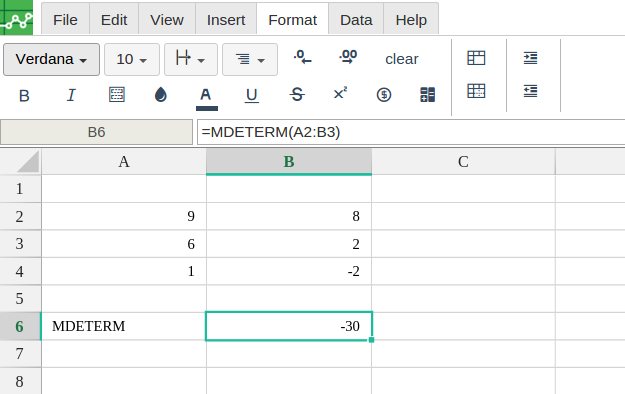Decrease decimal places icon
This screenshot has width=625, height=394.
click(x=303, y=57)
